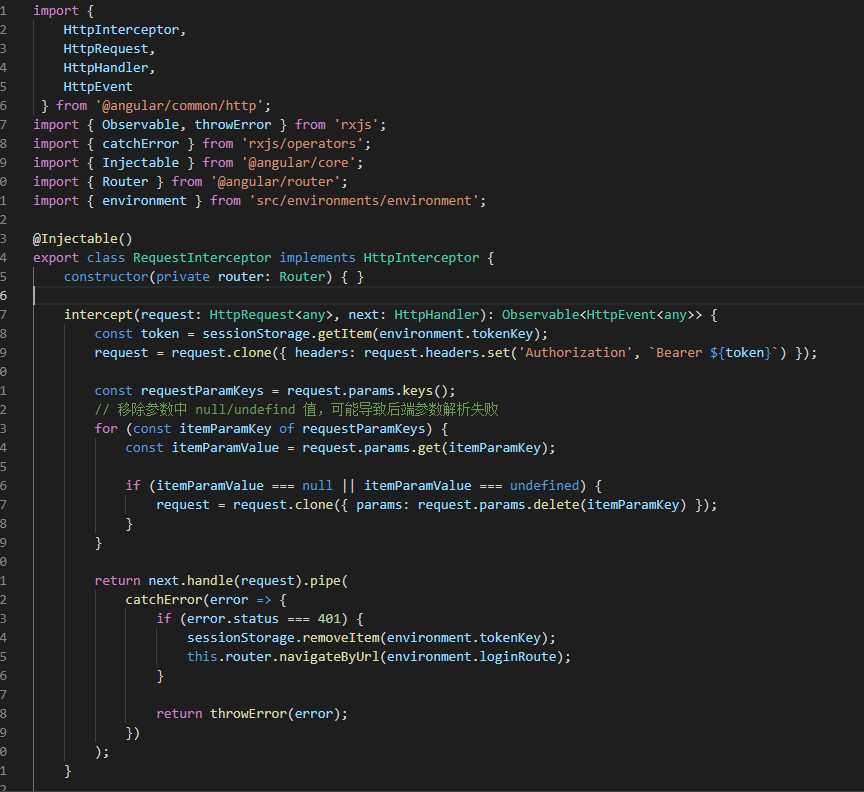Click request.params.delete call
Screen dimensions: 864x792
click(x=552, y=505)
